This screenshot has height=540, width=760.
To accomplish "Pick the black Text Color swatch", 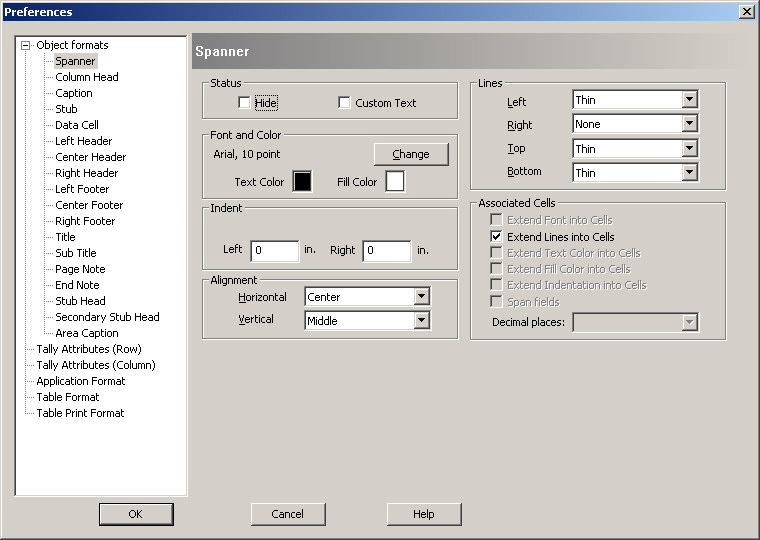I will (302, 181).
